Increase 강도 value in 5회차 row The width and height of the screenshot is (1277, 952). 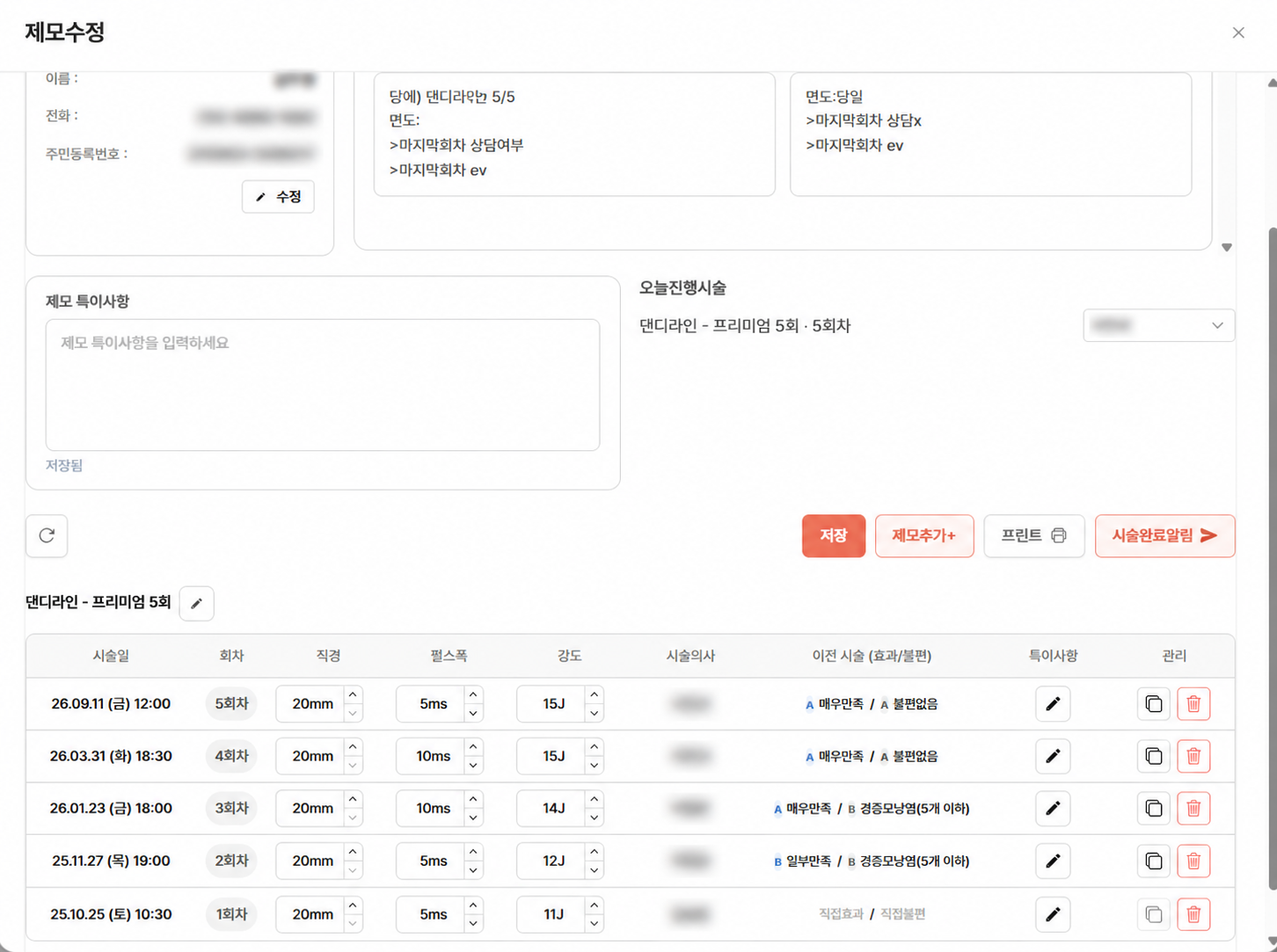coord(595,694)
